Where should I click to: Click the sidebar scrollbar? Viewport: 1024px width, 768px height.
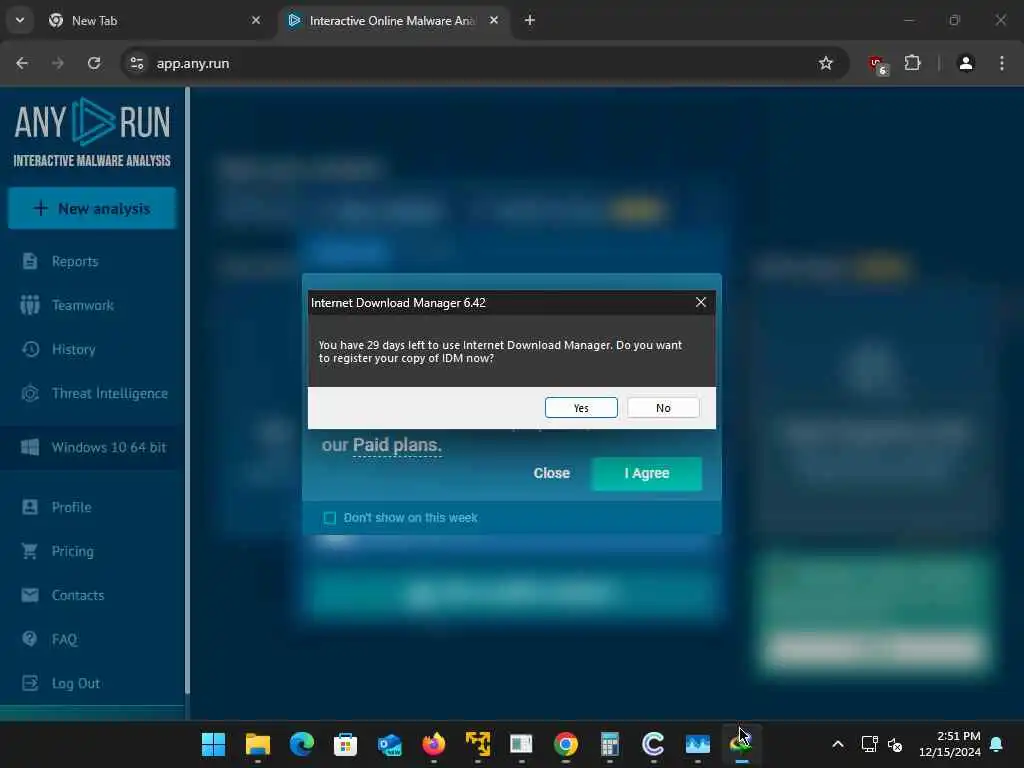click(187, 392)
